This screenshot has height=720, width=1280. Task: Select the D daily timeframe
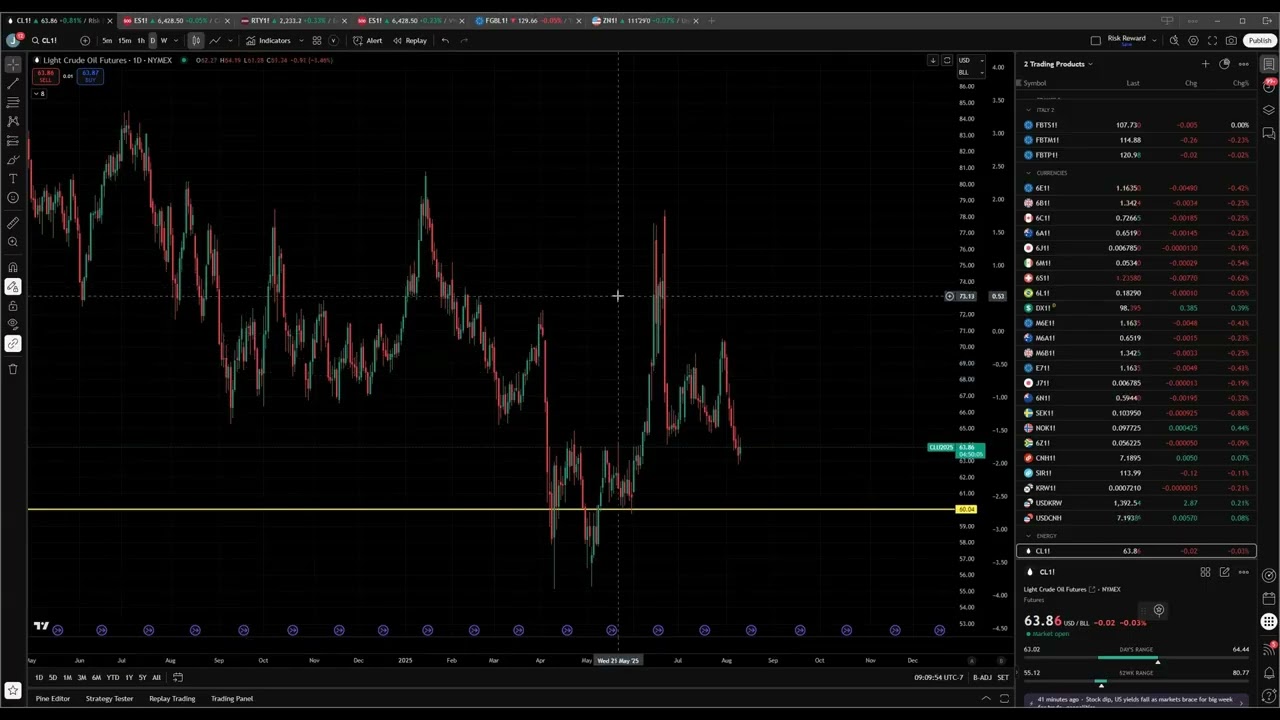(x=152, y=41)
